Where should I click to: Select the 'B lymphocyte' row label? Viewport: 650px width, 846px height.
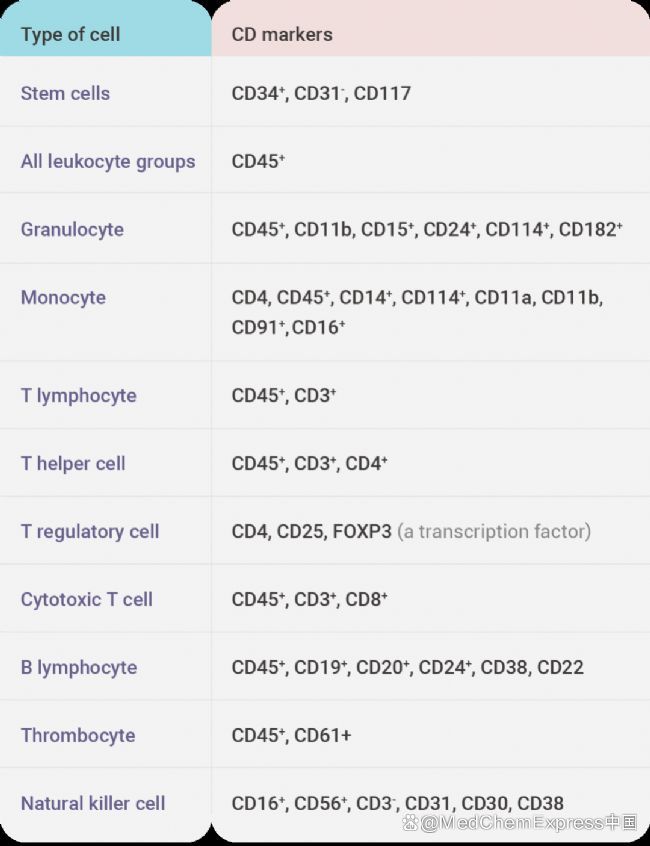pyautogui.click(x=79, y=668)
